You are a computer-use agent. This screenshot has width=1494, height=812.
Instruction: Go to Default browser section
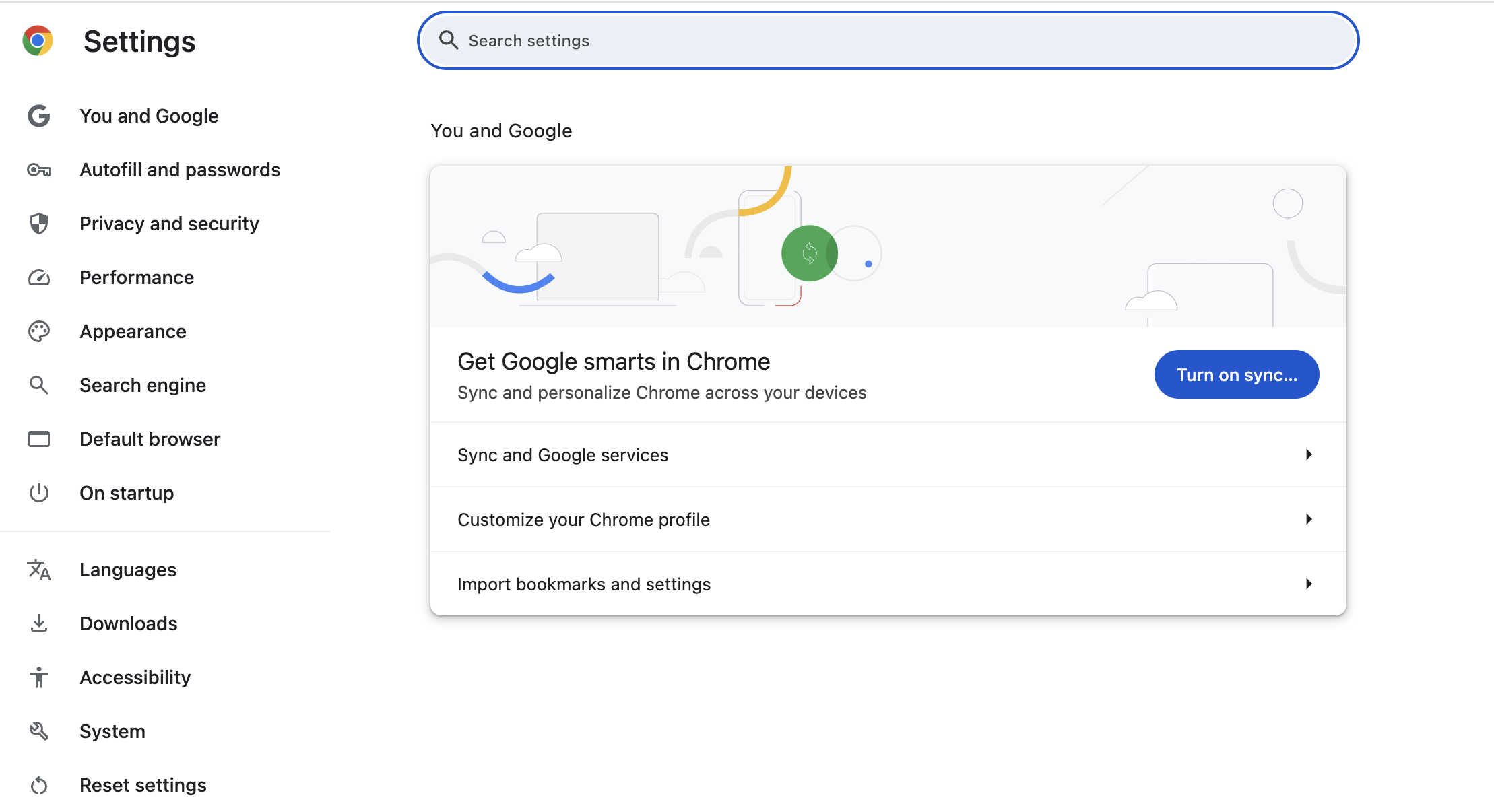pyautogui.click(x=150, y=439)
